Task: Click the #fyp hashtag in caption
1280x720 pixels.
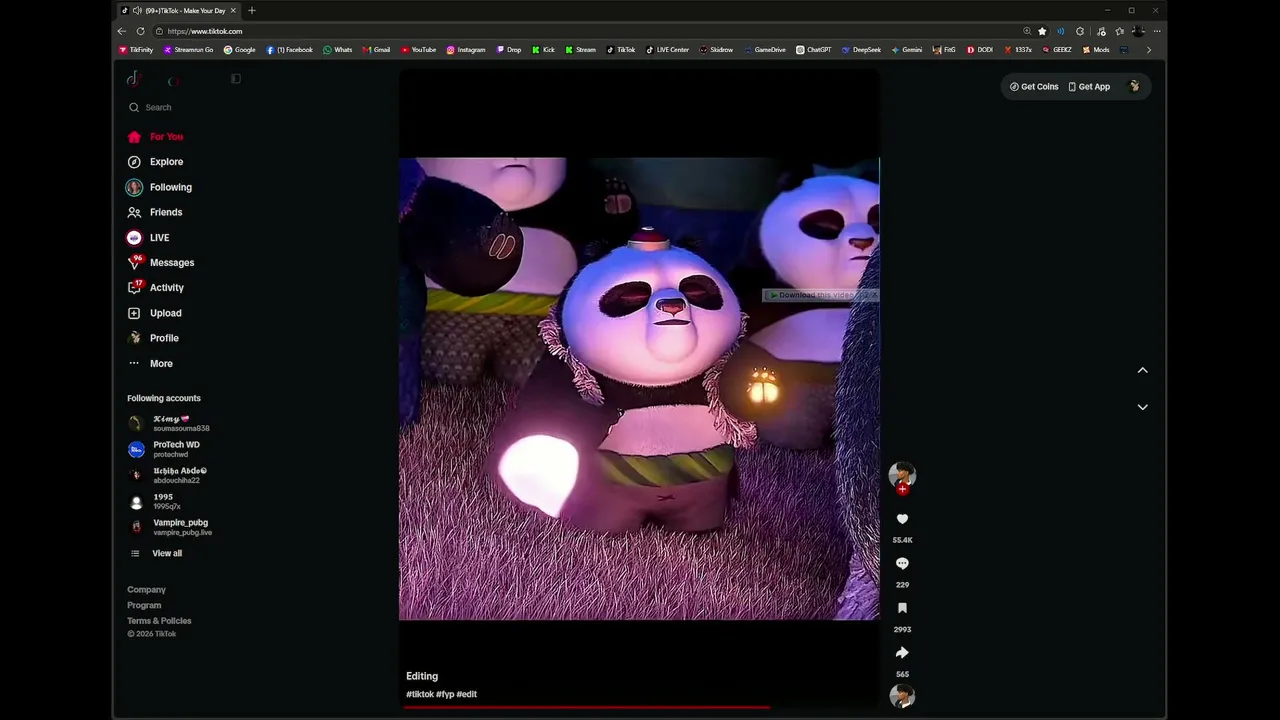Action: (x=445, y=694)
